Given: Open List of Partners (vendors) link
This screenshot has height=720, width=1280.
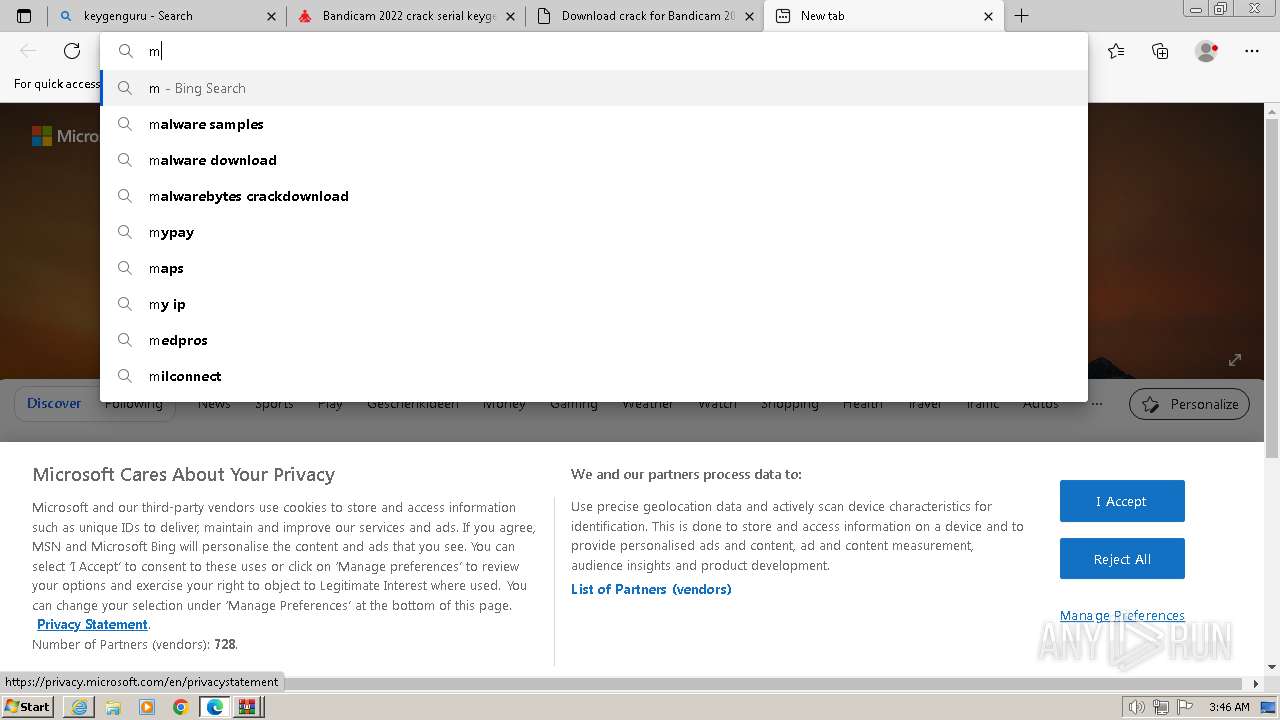Looking at the screenshot, I should pos(651,589).
